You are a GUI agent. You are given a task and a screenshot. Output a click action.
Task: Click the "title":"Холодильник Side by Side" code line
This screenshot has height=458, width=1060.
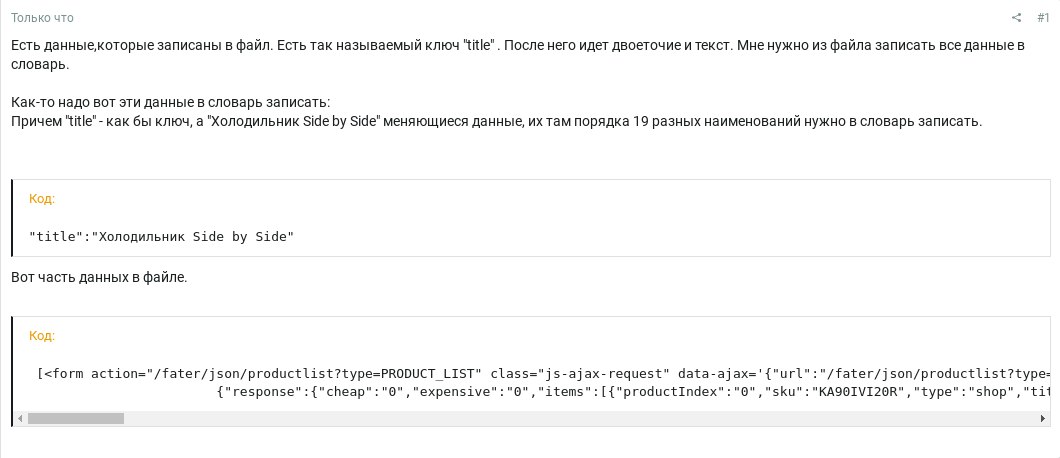[162, 237]
